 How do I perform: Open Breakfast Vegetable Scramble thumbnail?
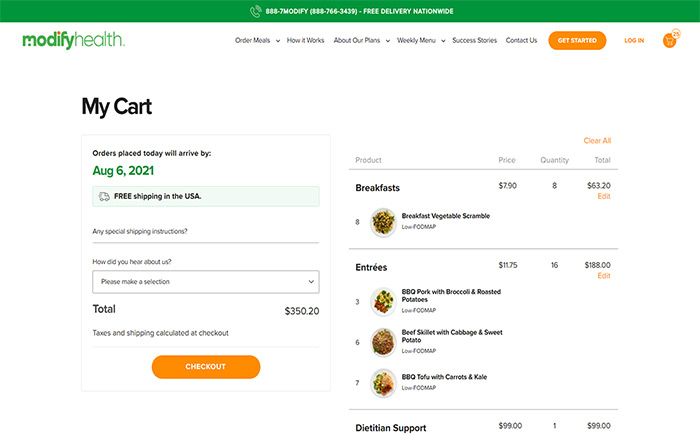[383, 222]
